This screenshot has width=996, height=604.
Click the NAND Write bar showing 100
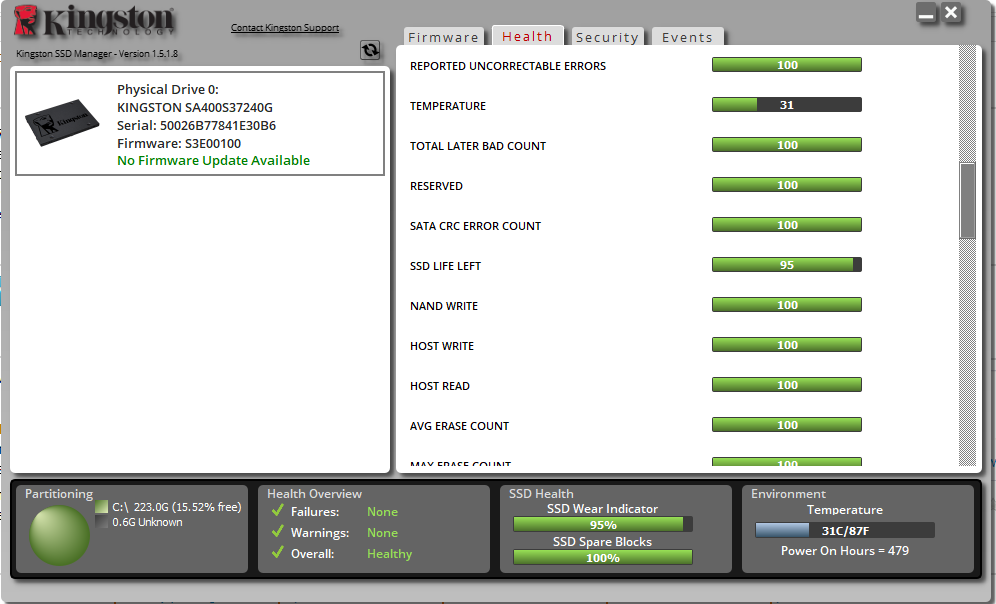coord(786,305)
